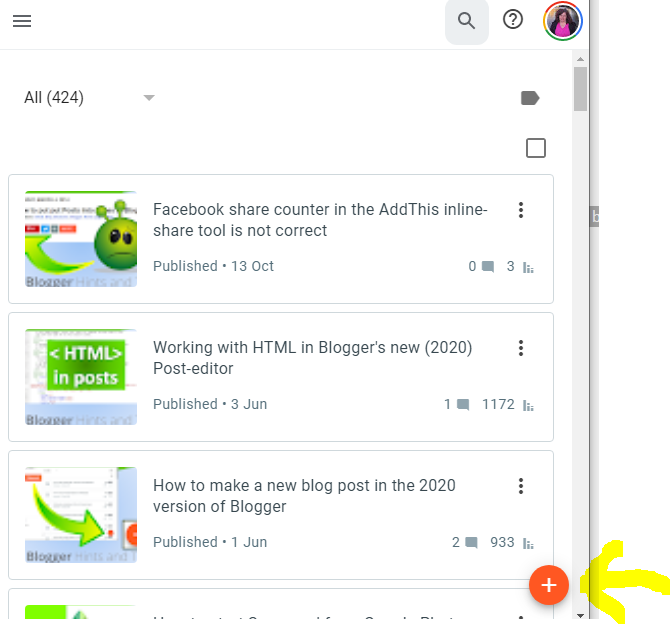Click the stats bar icon on the 13 Oct post
Screen dimensions: 670x624
click(x=529, y=268)
